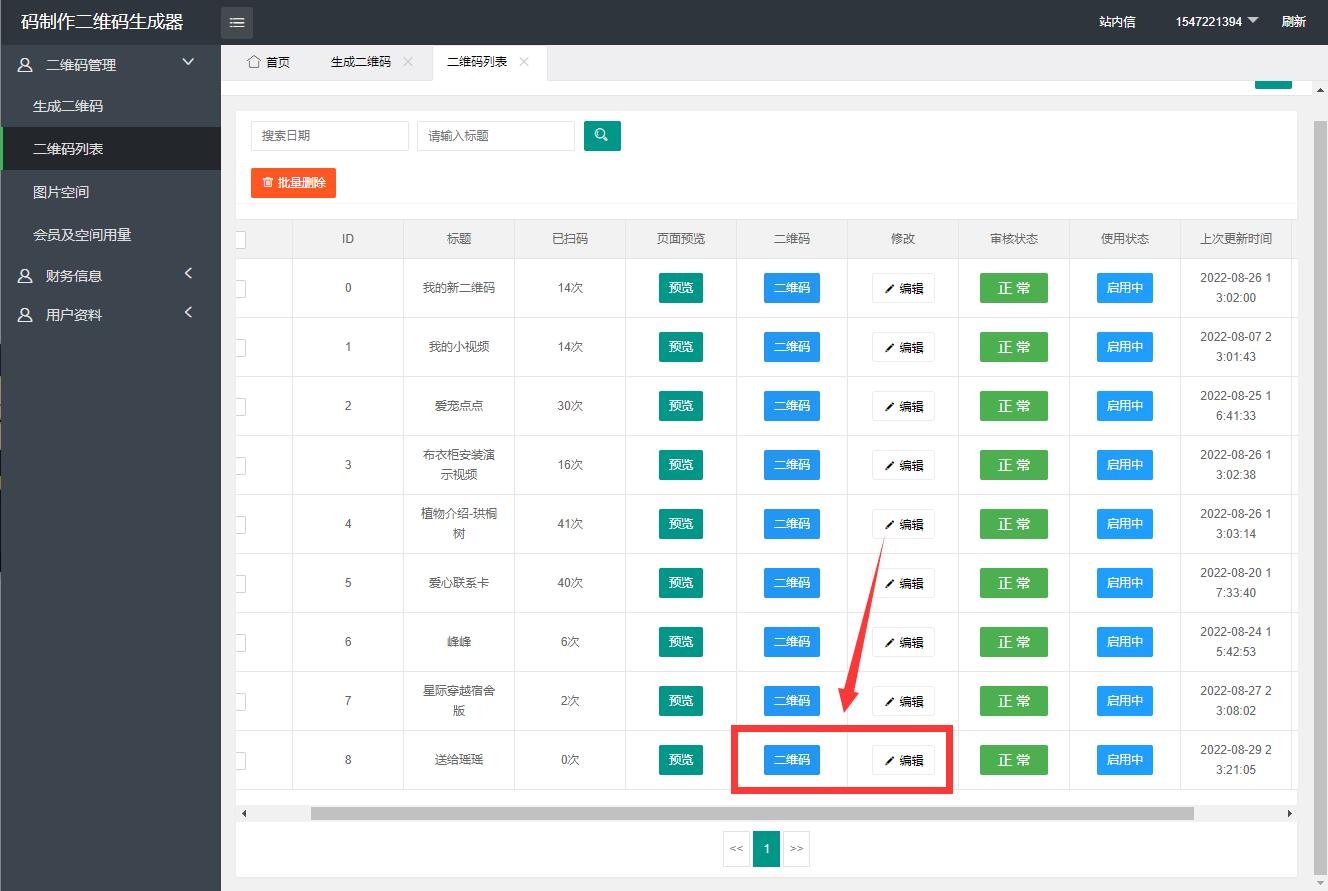Check the row checkbox for 送给瑶瑶

[x=240, y=760]
